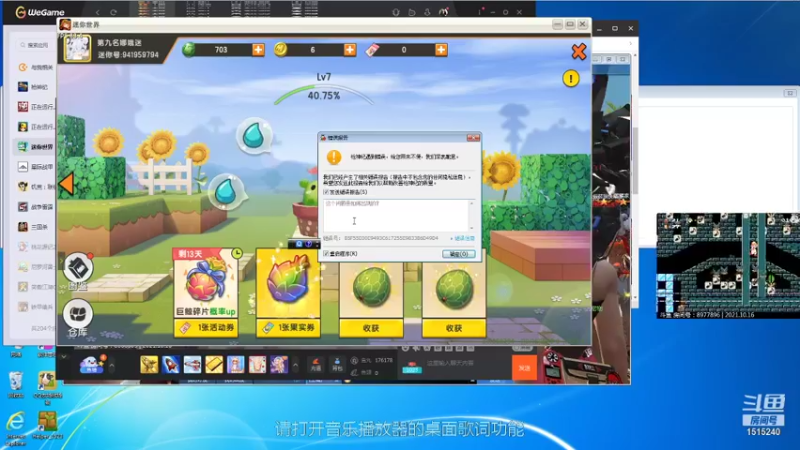Go back in WeGame navigation
The width and height of the screenshot is (800, 450).
pos(97,12)
